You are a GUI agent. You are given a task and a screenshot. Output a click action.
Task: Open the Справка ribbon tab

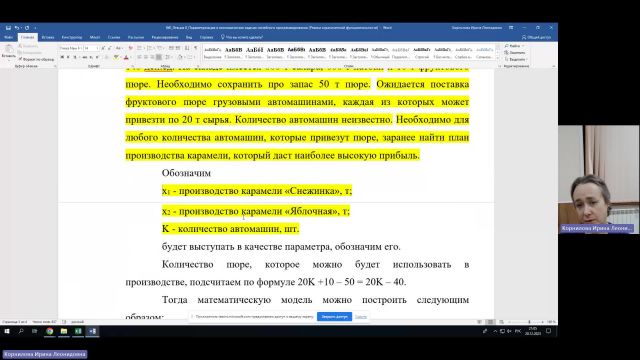[x=207, y=37]
